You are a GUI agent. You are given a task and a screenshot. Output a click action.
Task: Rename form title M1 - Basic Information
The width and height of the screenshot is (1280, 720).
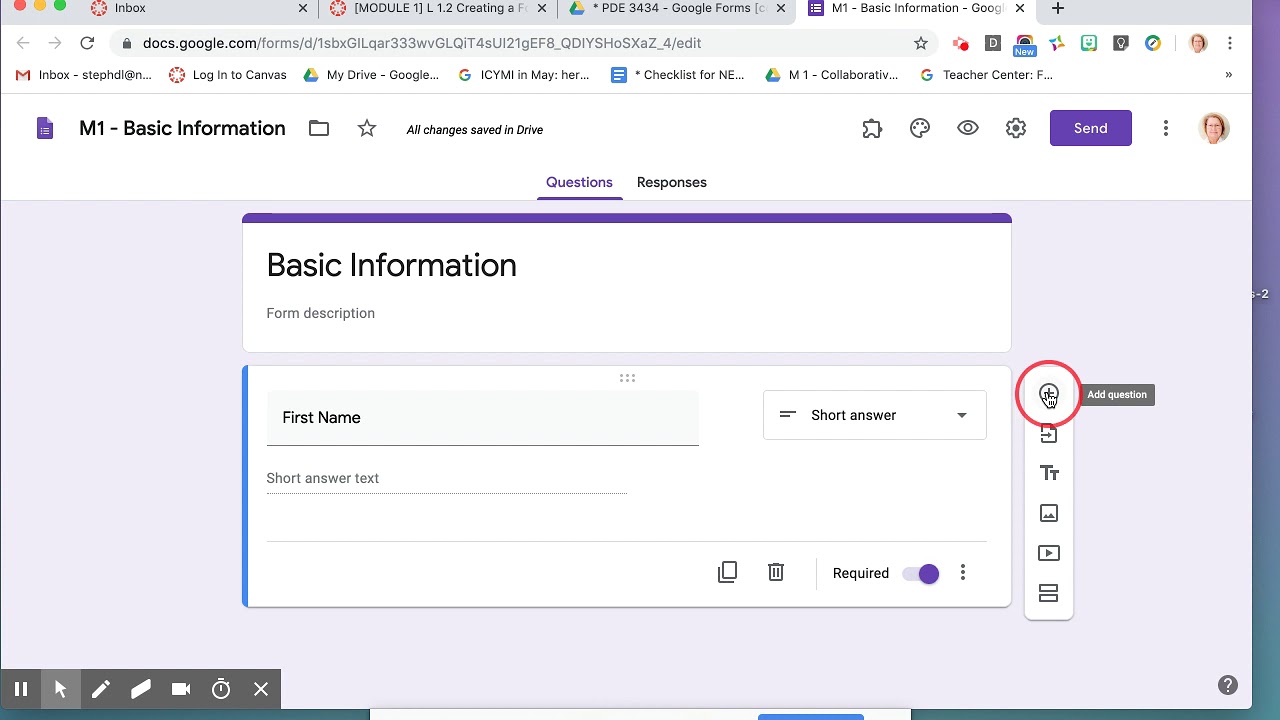click(182, 128)
